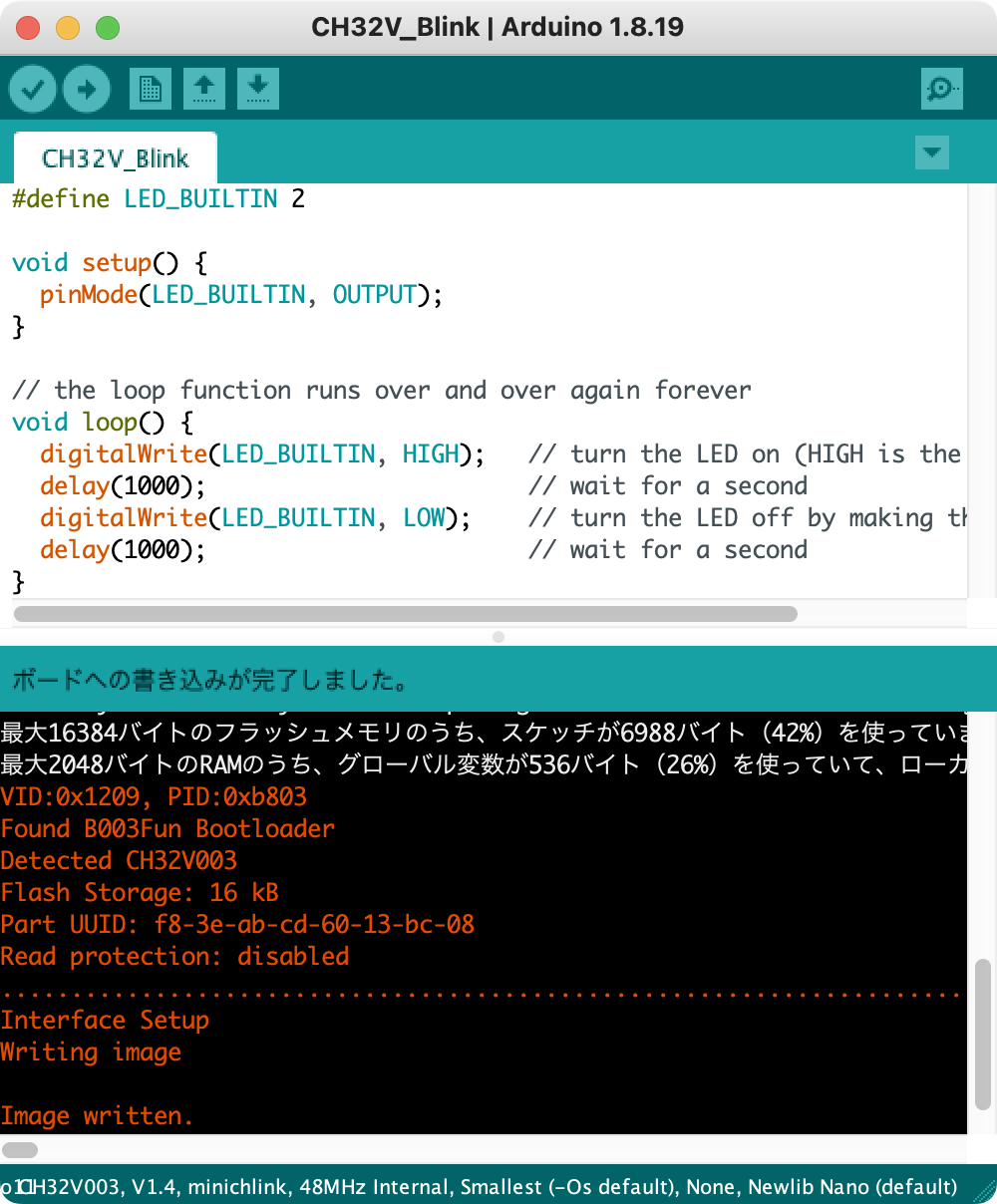Image resolution: width=997 pixels, height=1204 pixels.
Task: Open a sketch using the up-arrow icon
Action: (204, 90)
